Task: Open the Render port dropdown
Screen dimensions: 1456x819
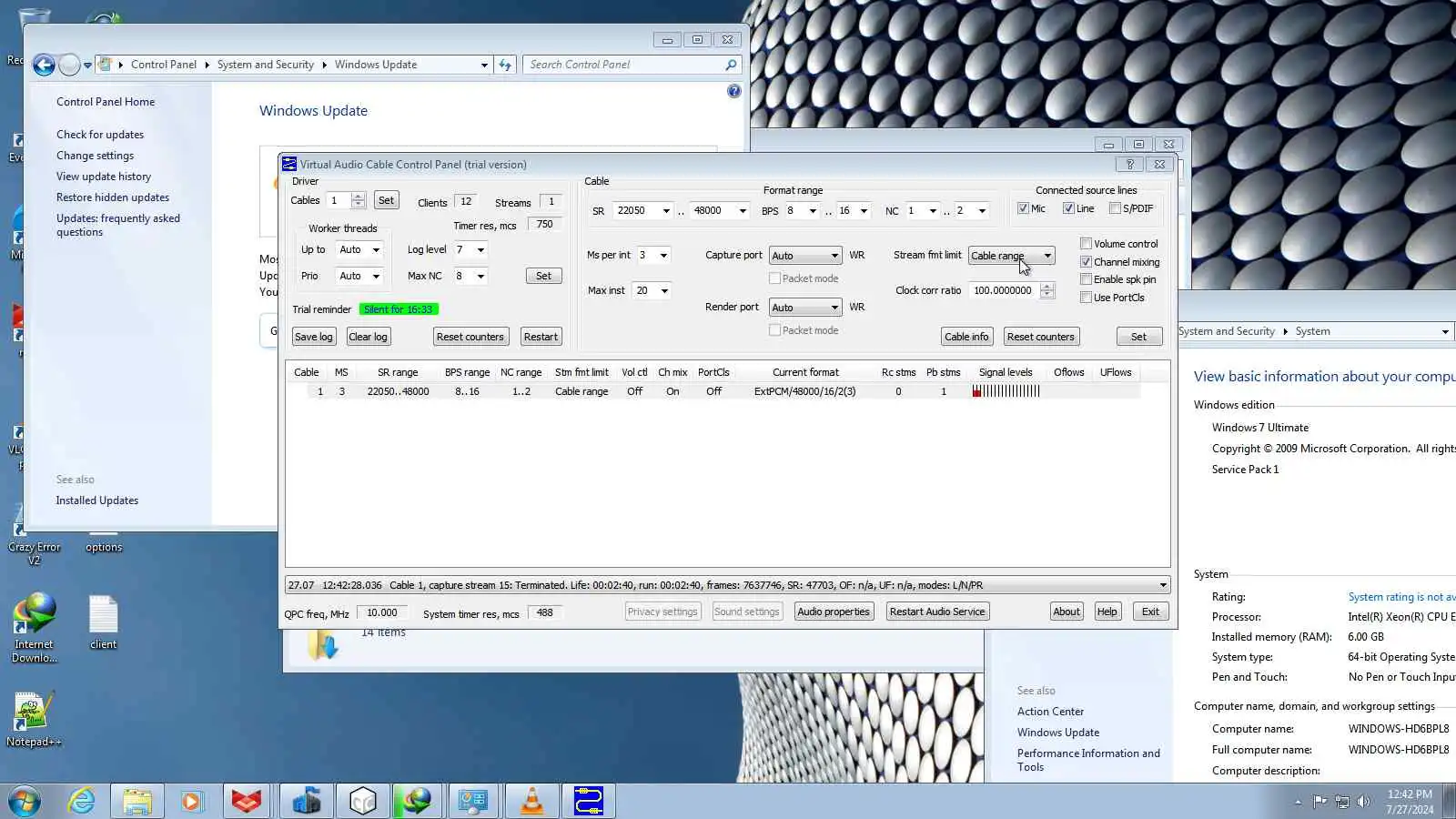Action: tap(804, 308)
